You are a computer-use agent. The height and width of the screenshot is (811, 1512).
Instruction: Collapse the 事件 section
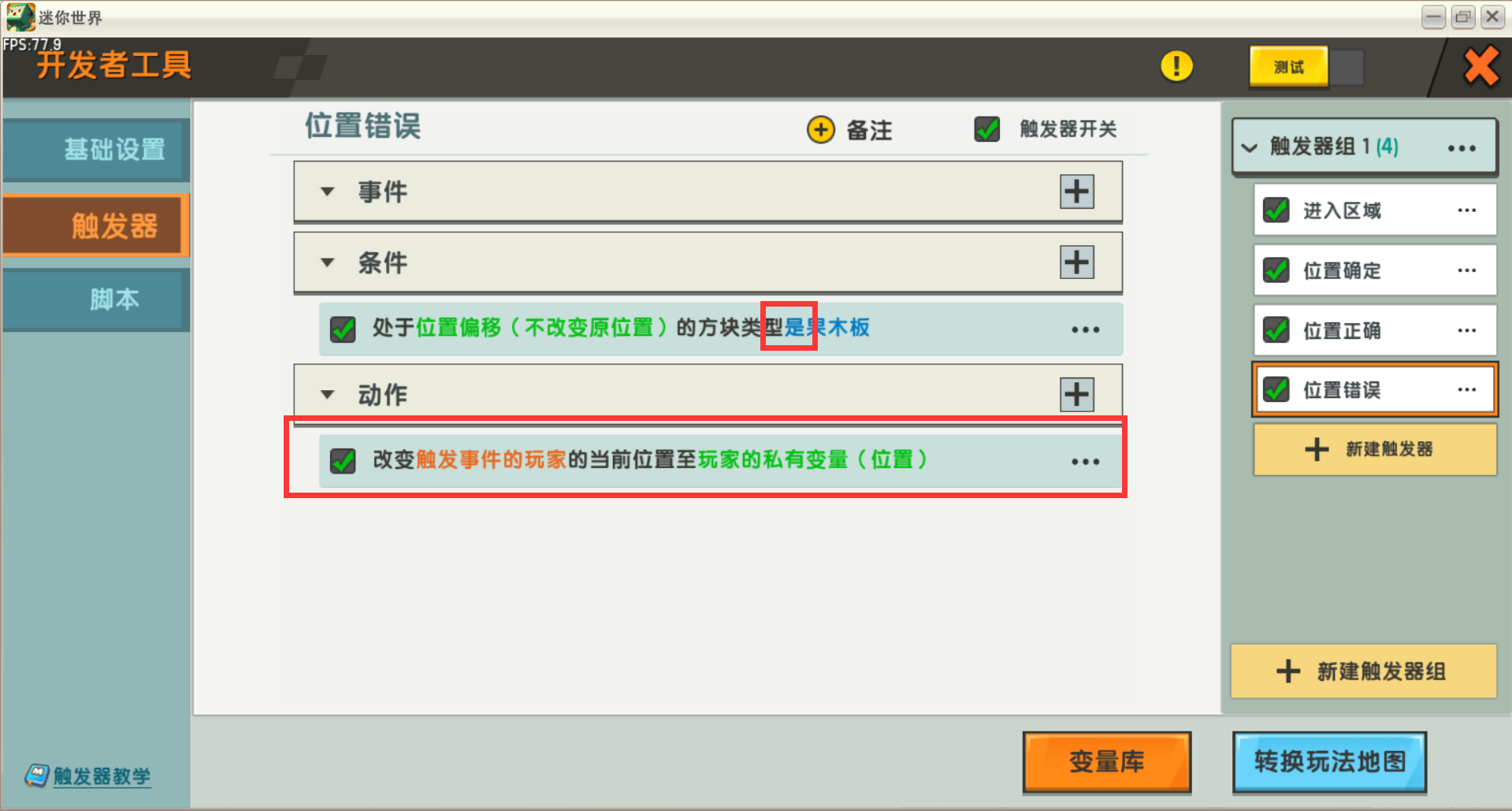[x=328, y=192]
